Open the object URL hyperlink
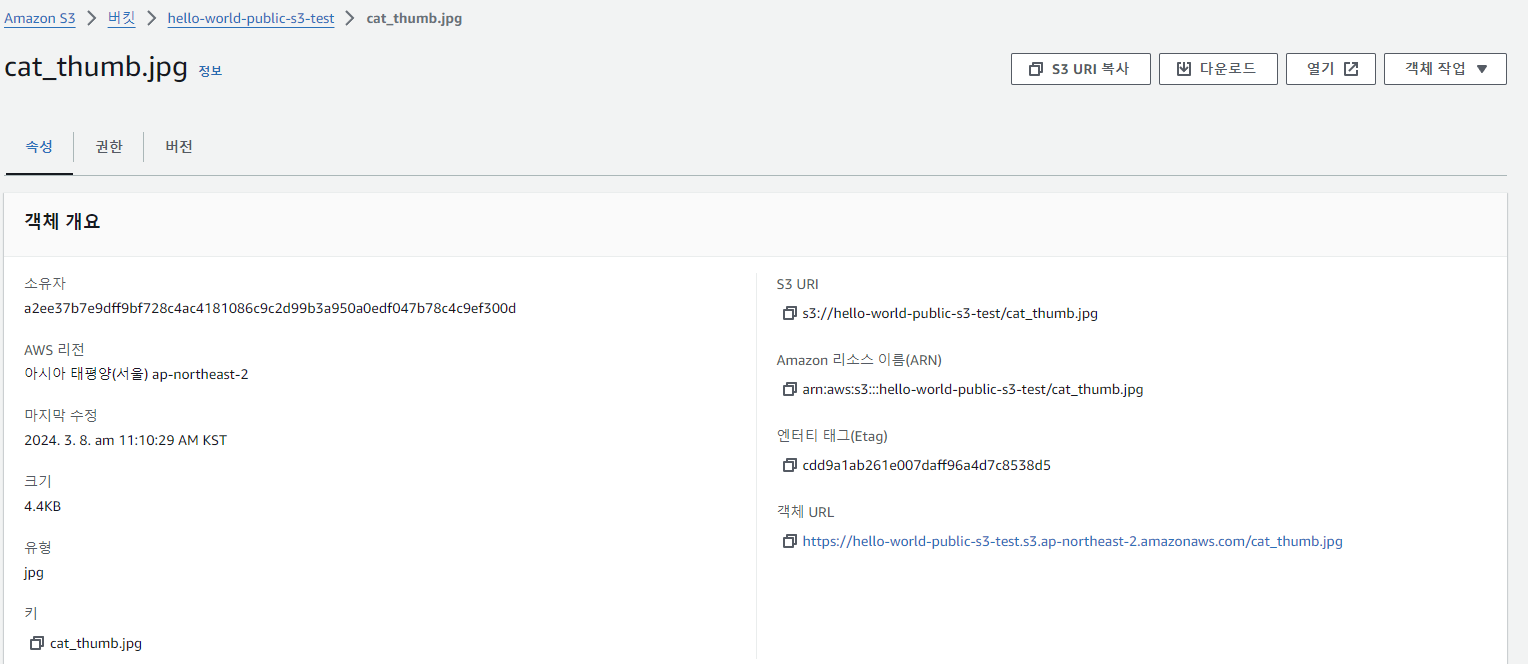The height and width of the screenshot is (664, 1528). pyautogui.click(x=1072, y=542)
